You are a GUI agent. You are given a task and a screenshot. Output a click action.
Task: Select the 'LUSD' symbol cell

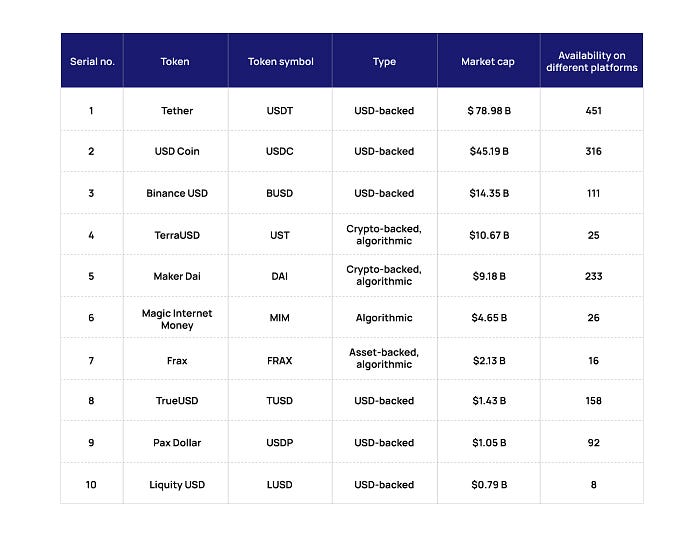[280, 485]
